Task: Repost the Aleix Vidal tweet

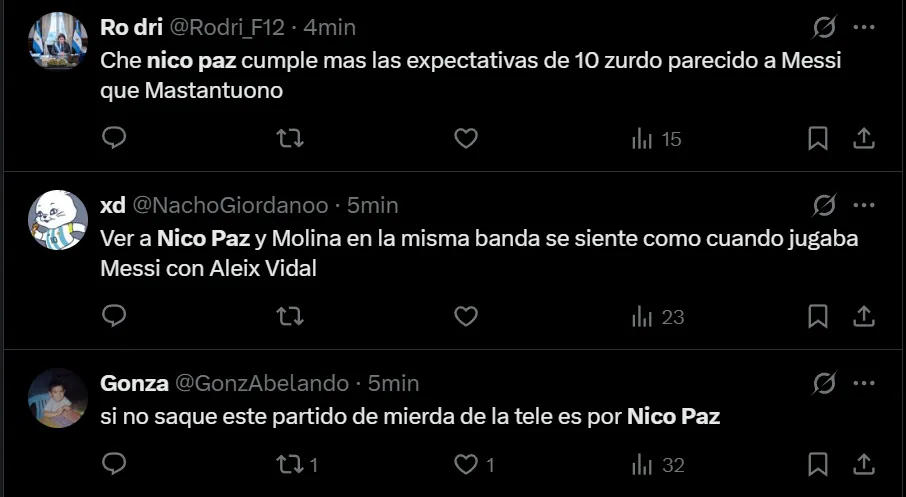Action: pyautogui.click(x=289, y=316)
